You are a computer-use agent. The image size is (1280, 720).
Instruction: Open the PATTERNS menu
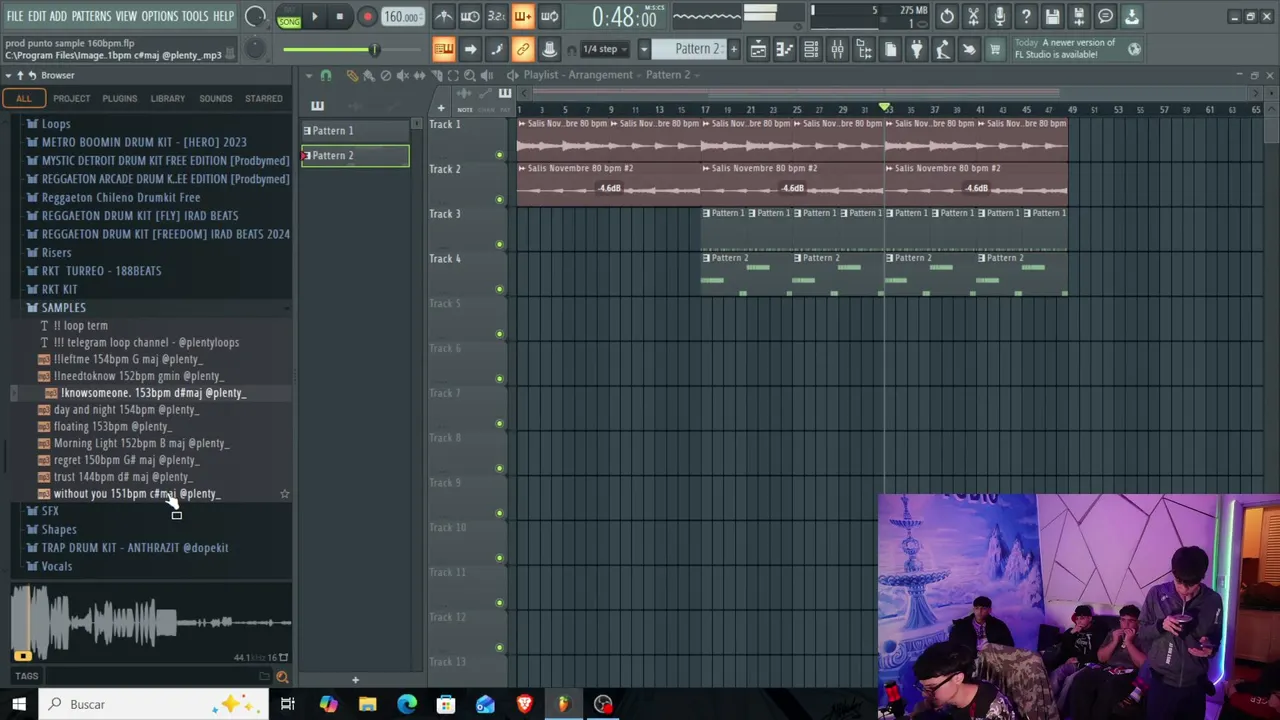pyautogui.click(x=91, y=16)
